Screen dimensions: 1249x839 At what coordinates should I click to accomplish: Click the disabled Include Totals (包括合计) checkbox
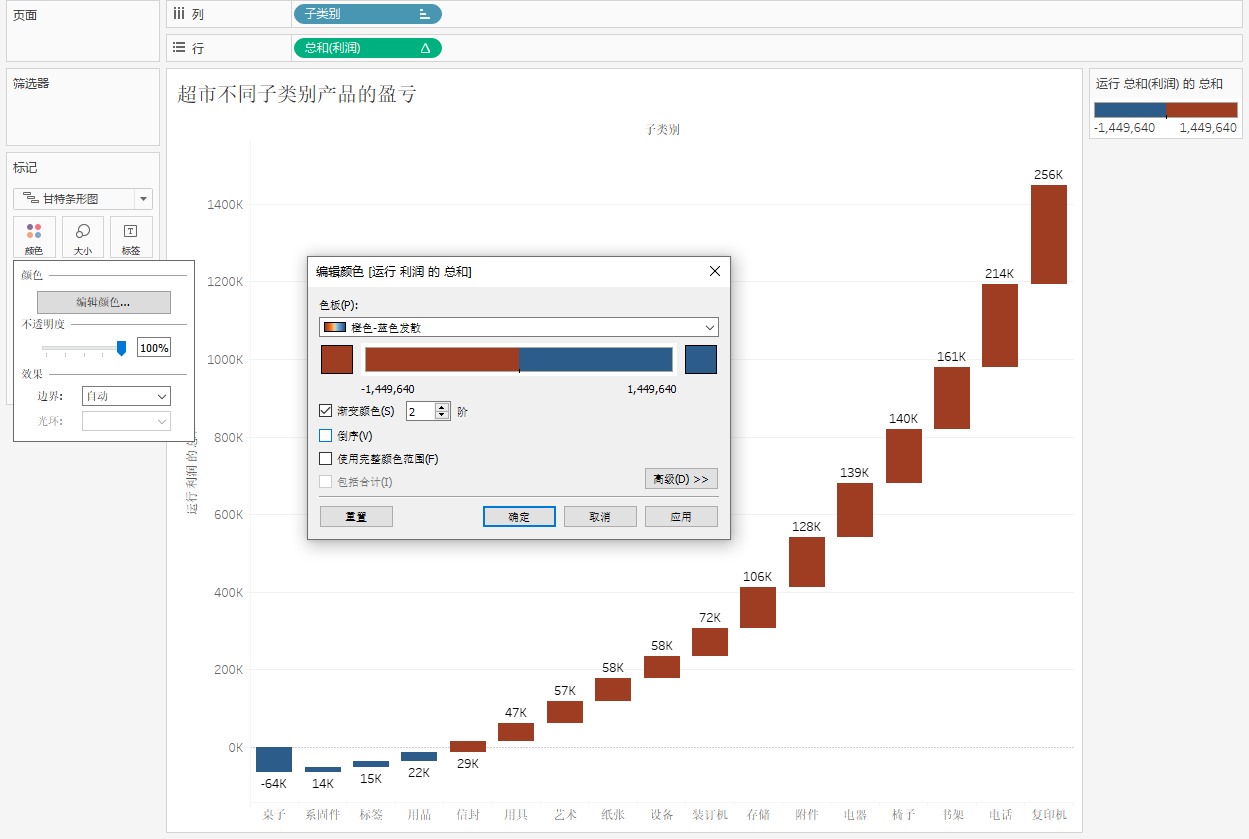point(325,482)
